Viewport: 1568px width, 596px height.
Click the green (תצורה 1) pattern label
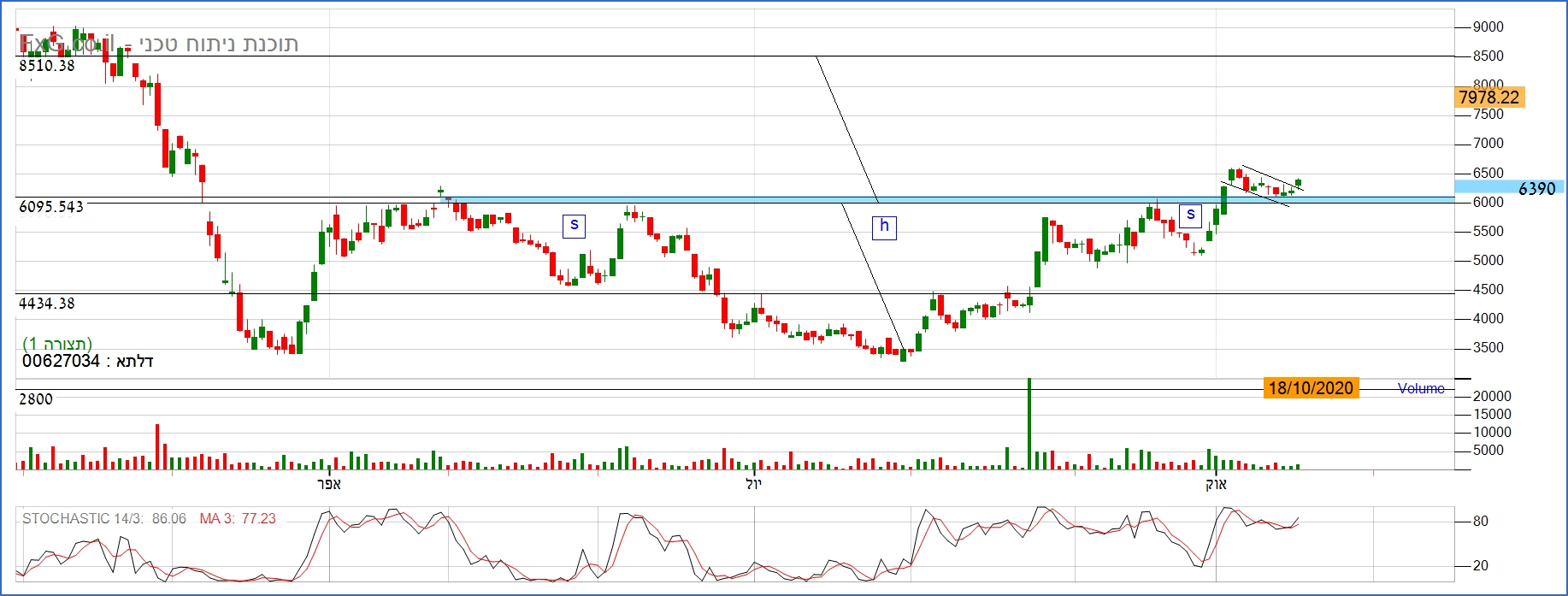coord(57,344)
